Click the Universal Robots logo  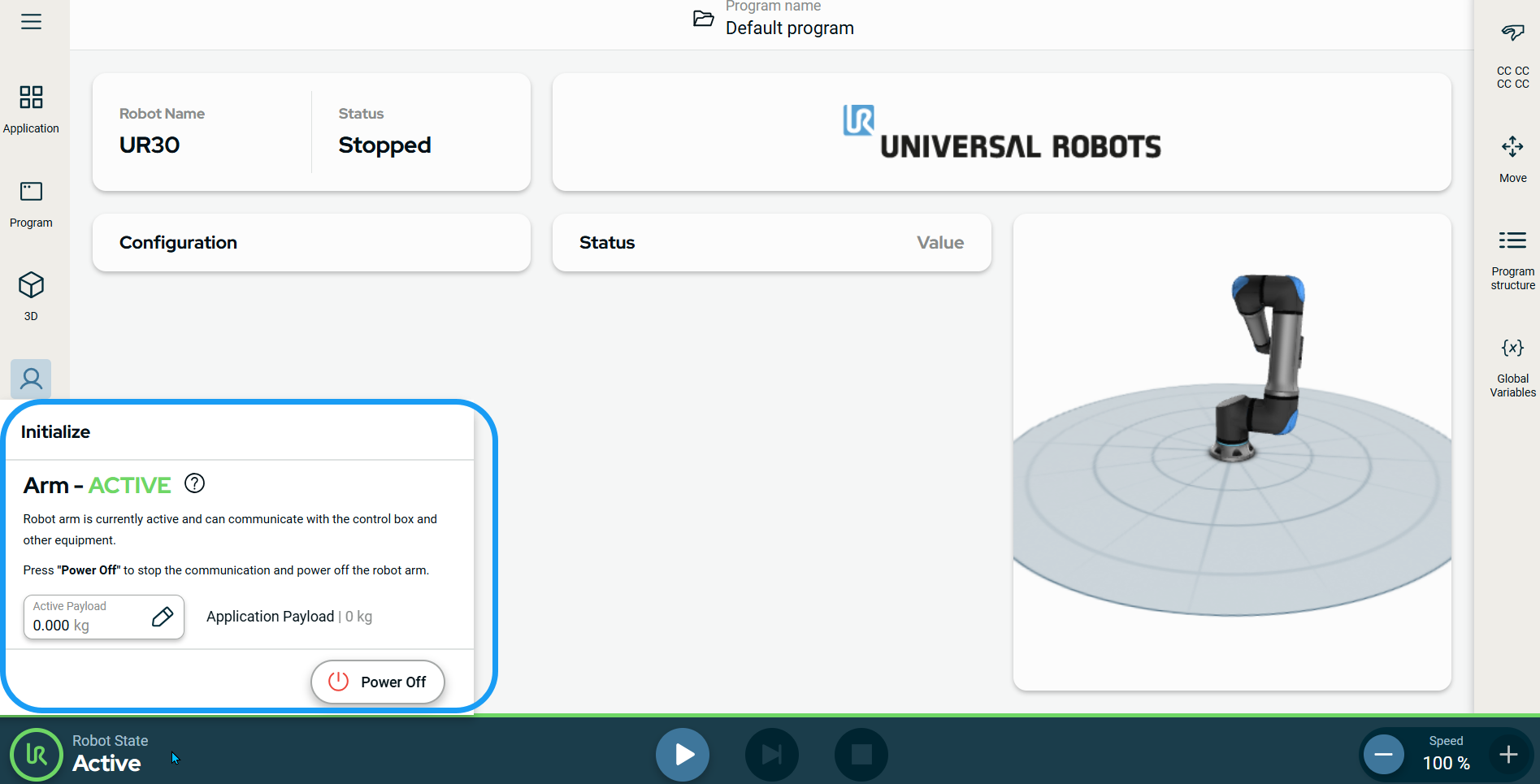pos(1001,132)
